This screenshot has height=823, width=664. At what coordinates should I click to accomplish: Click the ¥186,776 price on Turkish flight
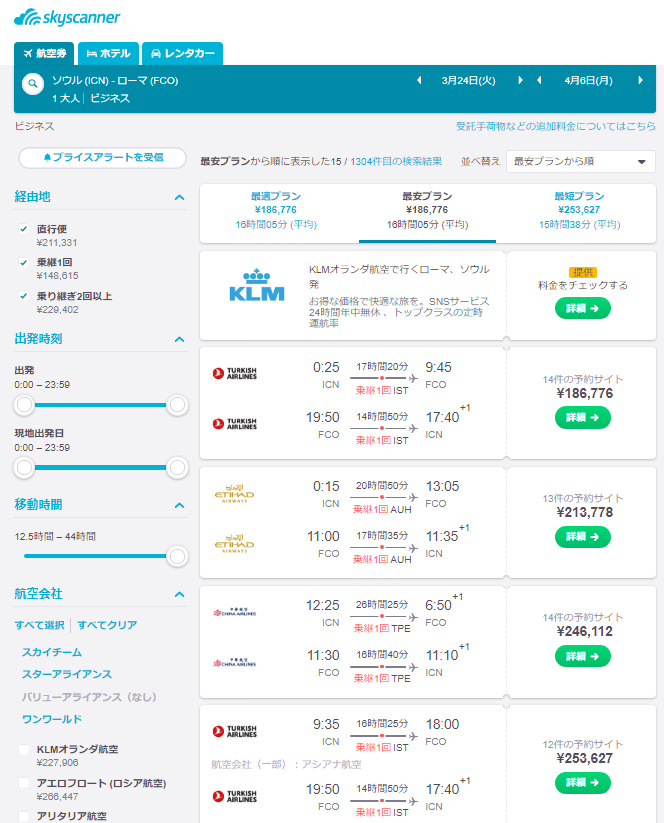(584, 394)
